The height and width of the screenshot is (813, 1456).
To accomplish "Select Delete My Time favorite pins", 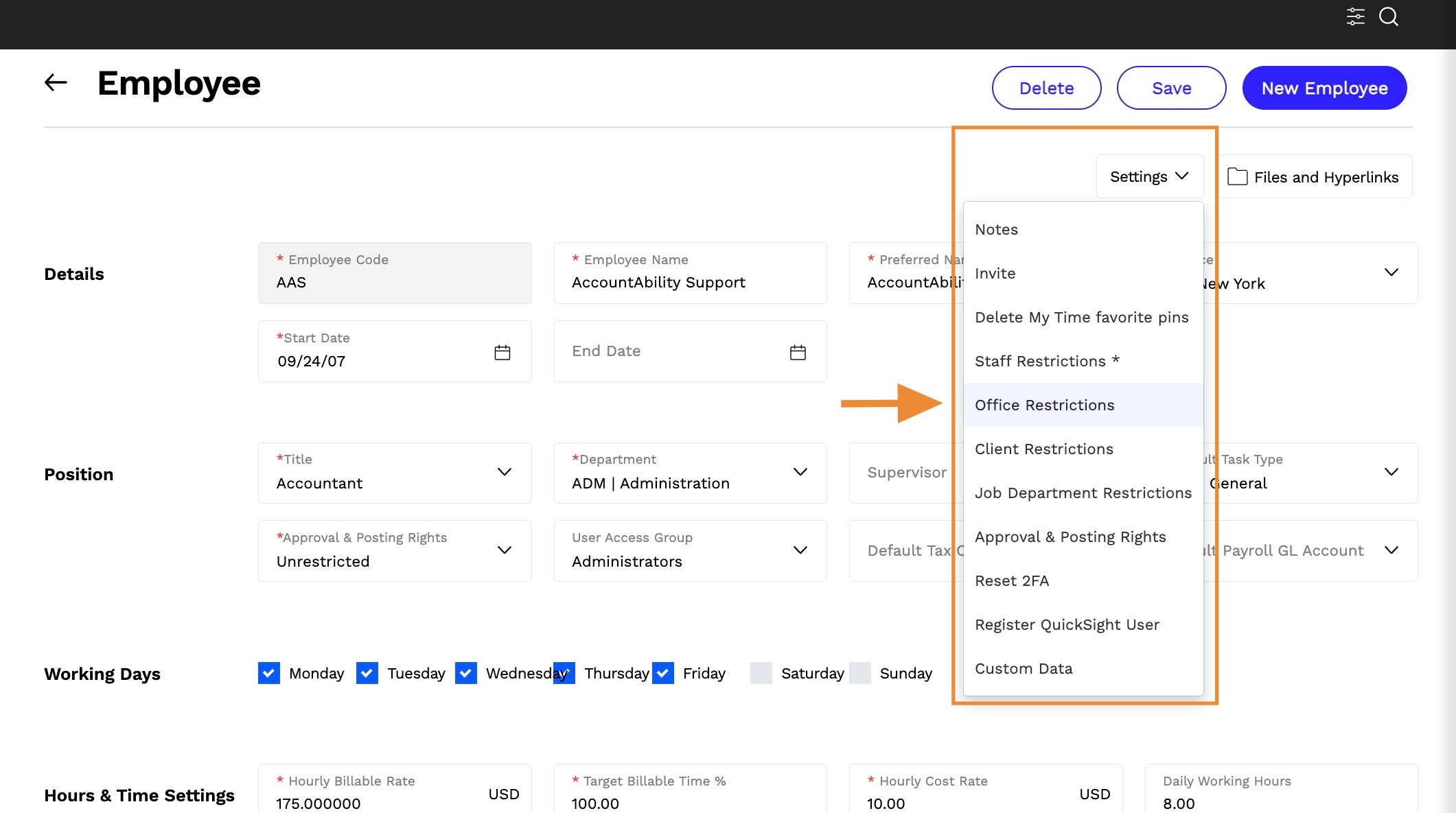I will (x=1083, y=317).
